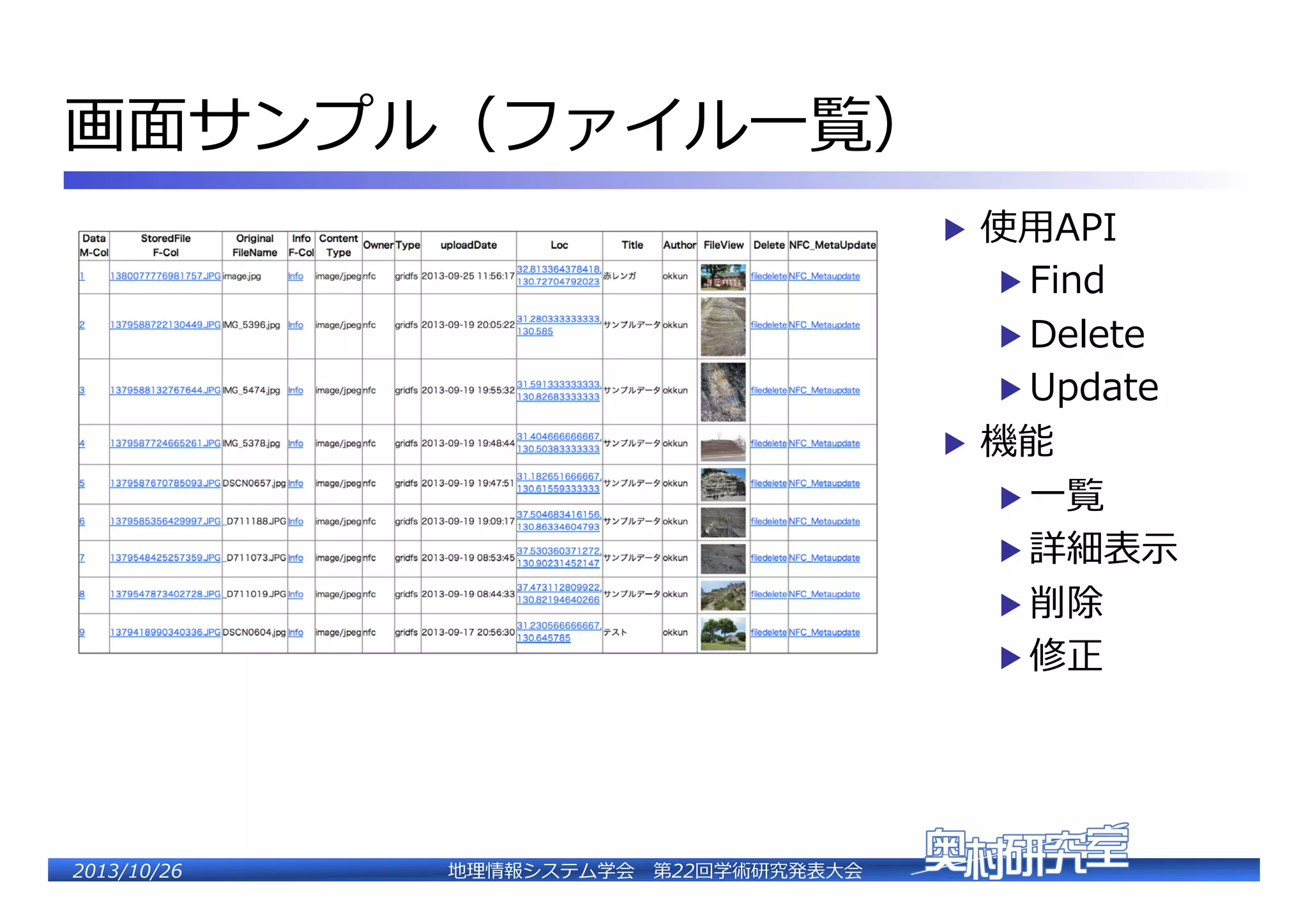
Task: Click the Info link for image.jpg
Action: (296, 276)
